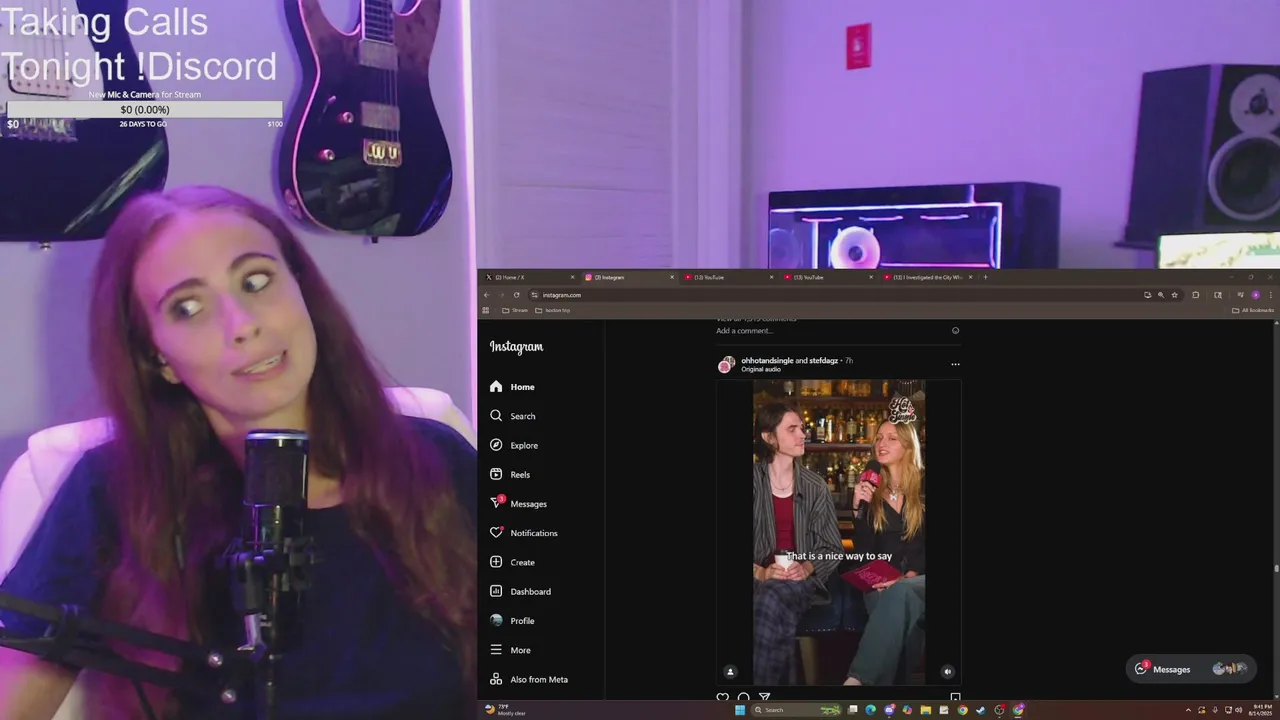Open the ohhotandsingle profile link
Screen dimensions: 1280x720
[767, 360]
